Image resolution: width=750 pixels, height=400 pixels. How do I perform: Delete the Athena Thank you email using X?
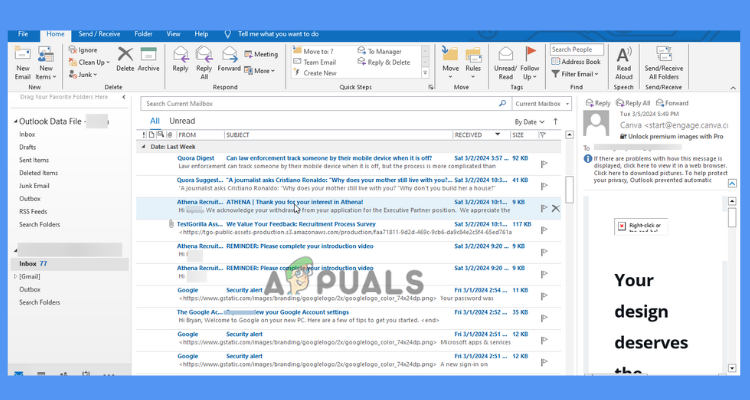coord(555,208)
